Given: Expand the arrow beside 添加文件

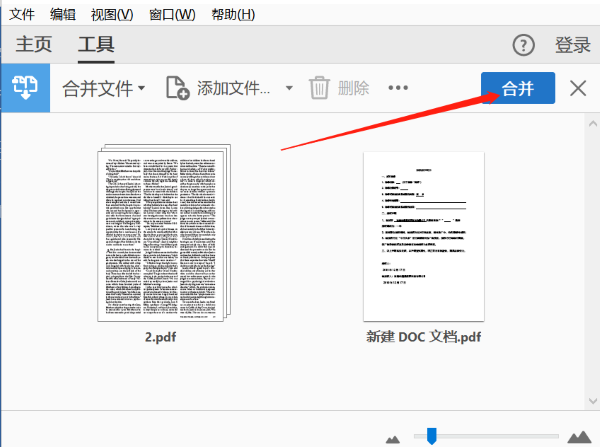Looking at the screenshot, I should click(x=289, y=88).
